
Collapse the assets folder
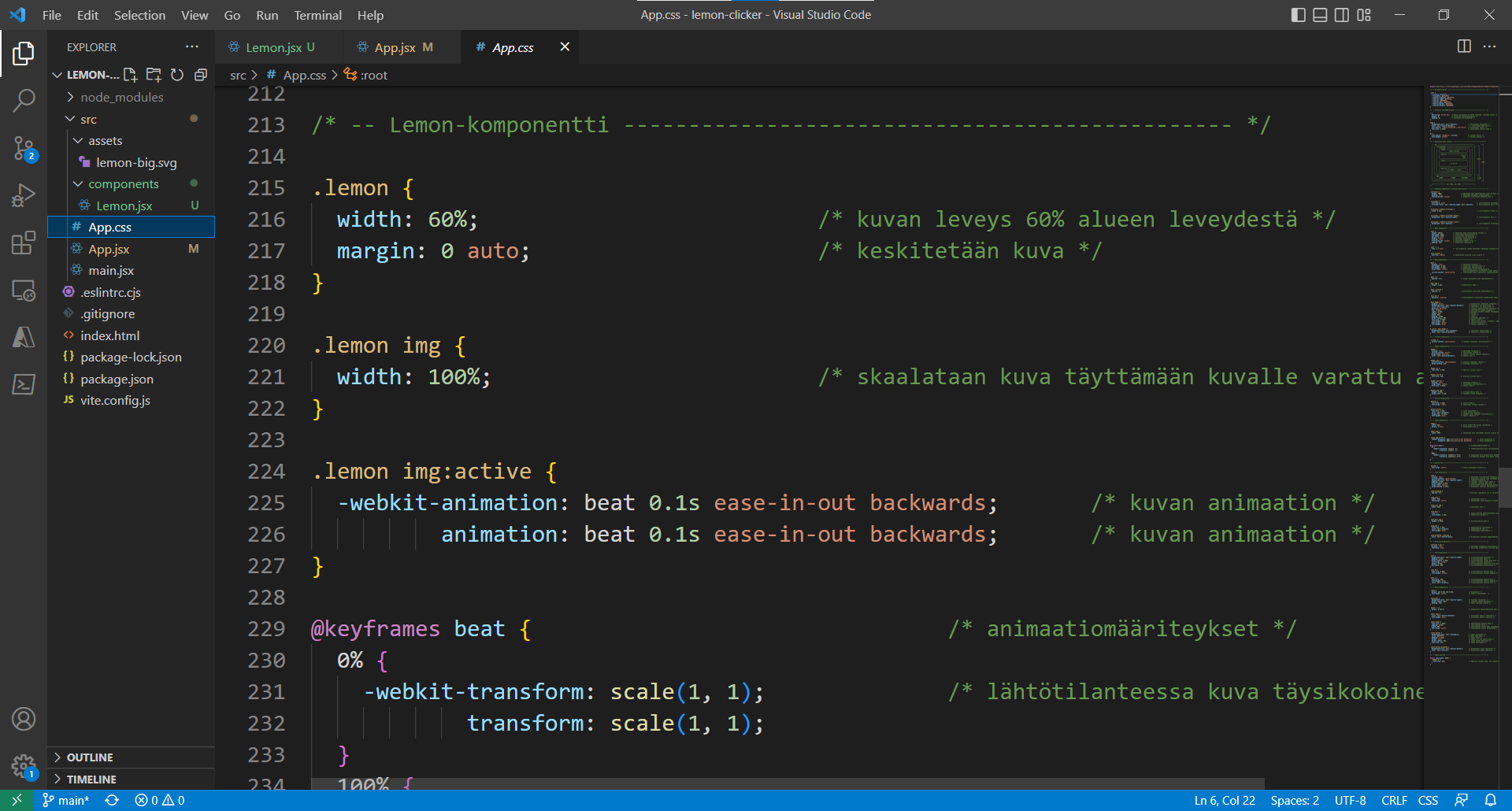[x=78, y=140]
